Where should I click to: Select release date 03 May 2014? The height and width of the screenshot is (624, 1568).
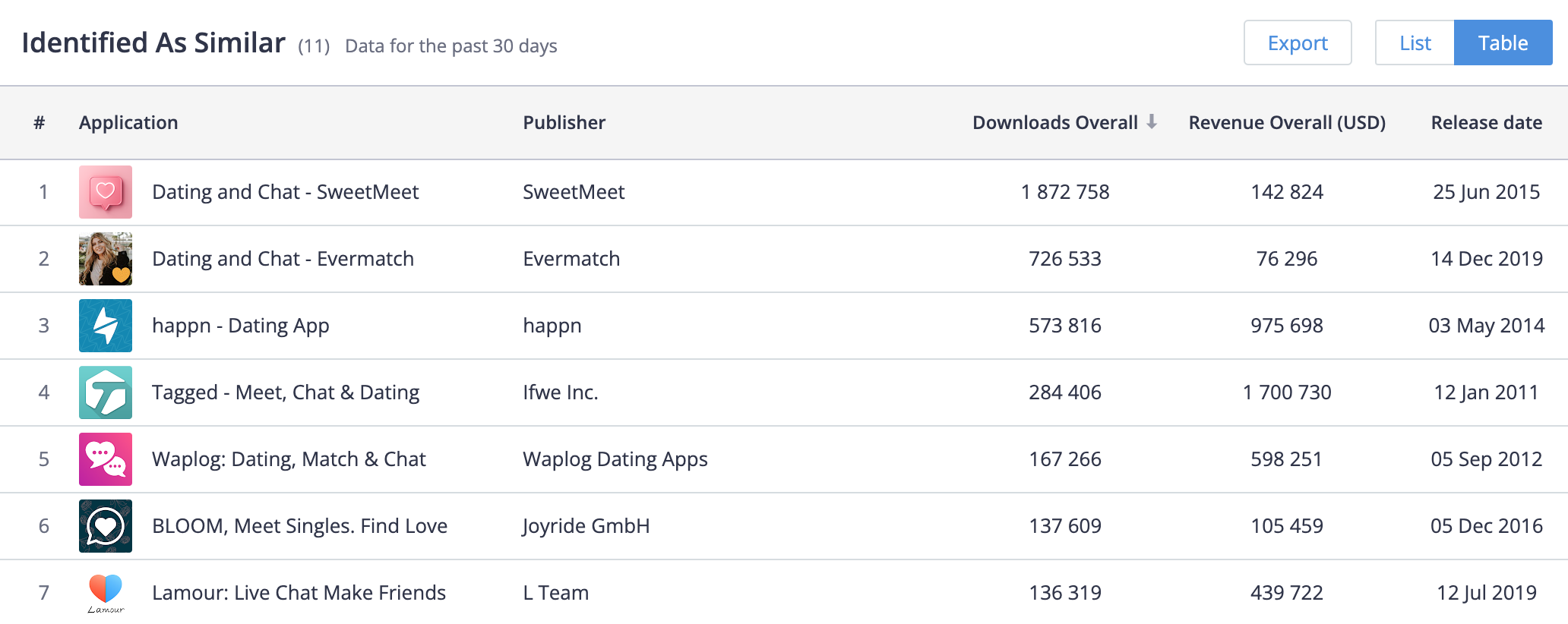coord(1487,326)
